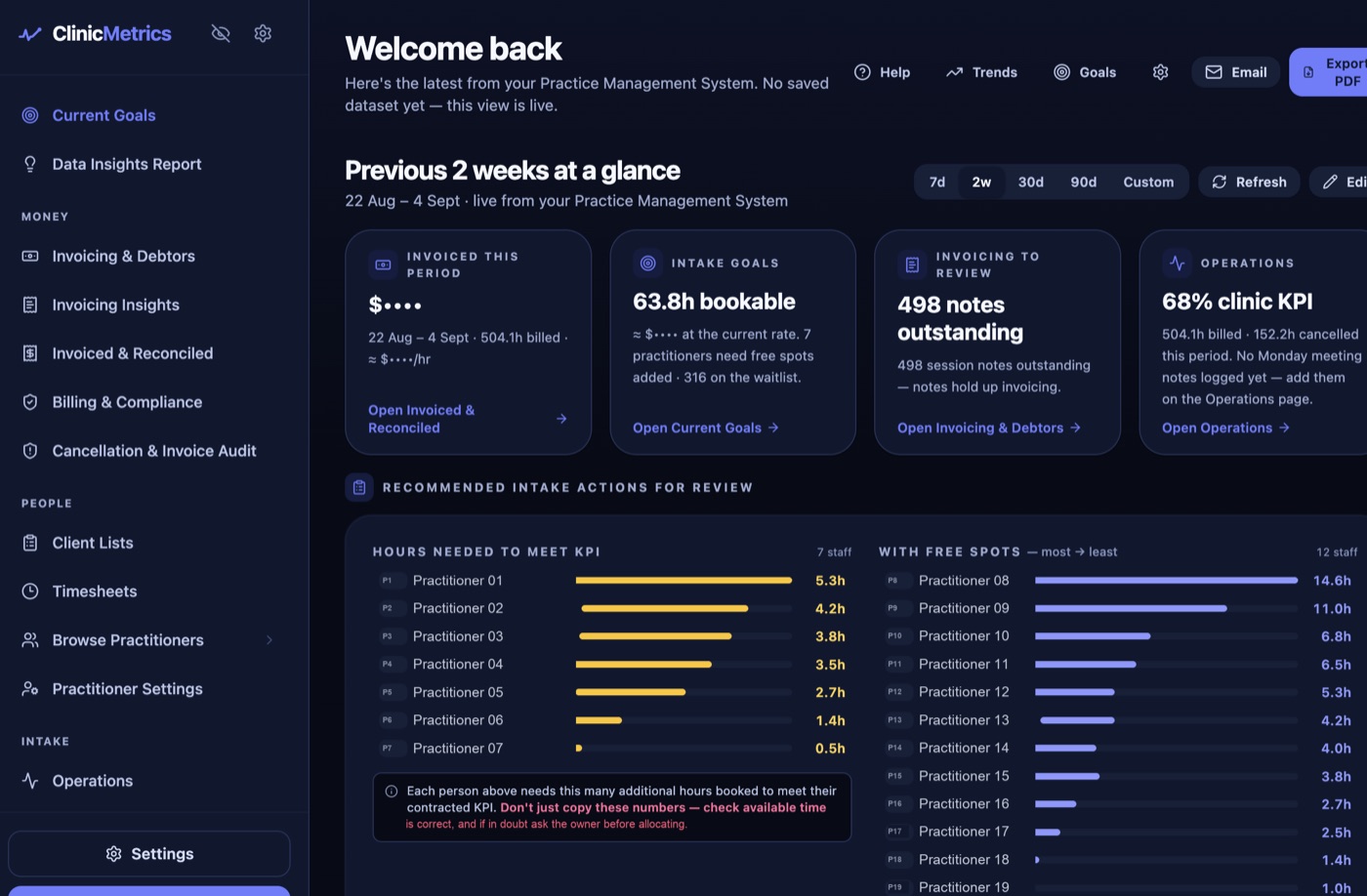The width and height of the screenshot is (1367, 896).
Task: Click the gear icon next to Goals
Action: (1160, 72)
